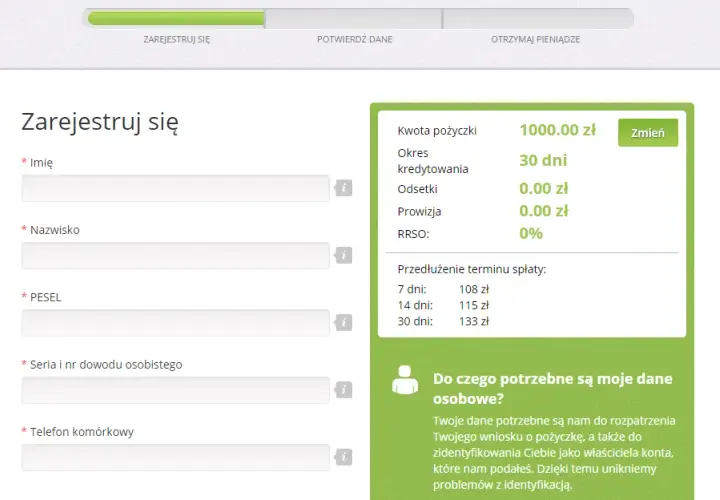Click the 108 zł extension fee
Screen dimensions: 720x500
(474, 289)
